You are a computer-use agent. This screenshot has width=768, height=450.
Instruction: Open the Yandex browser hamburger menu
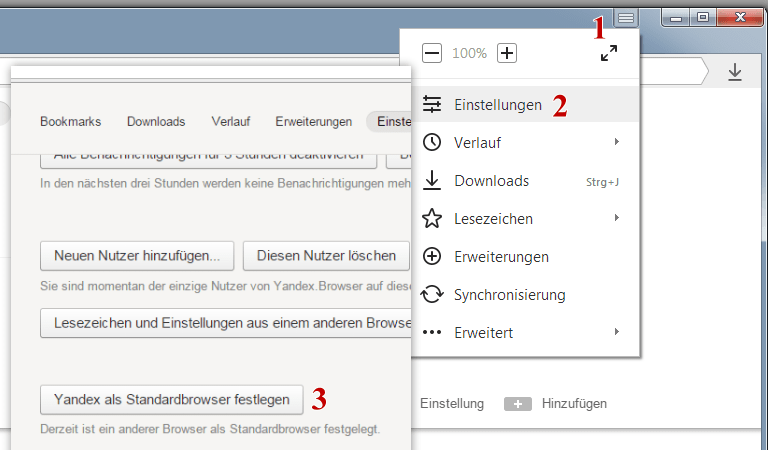[625, 19]
